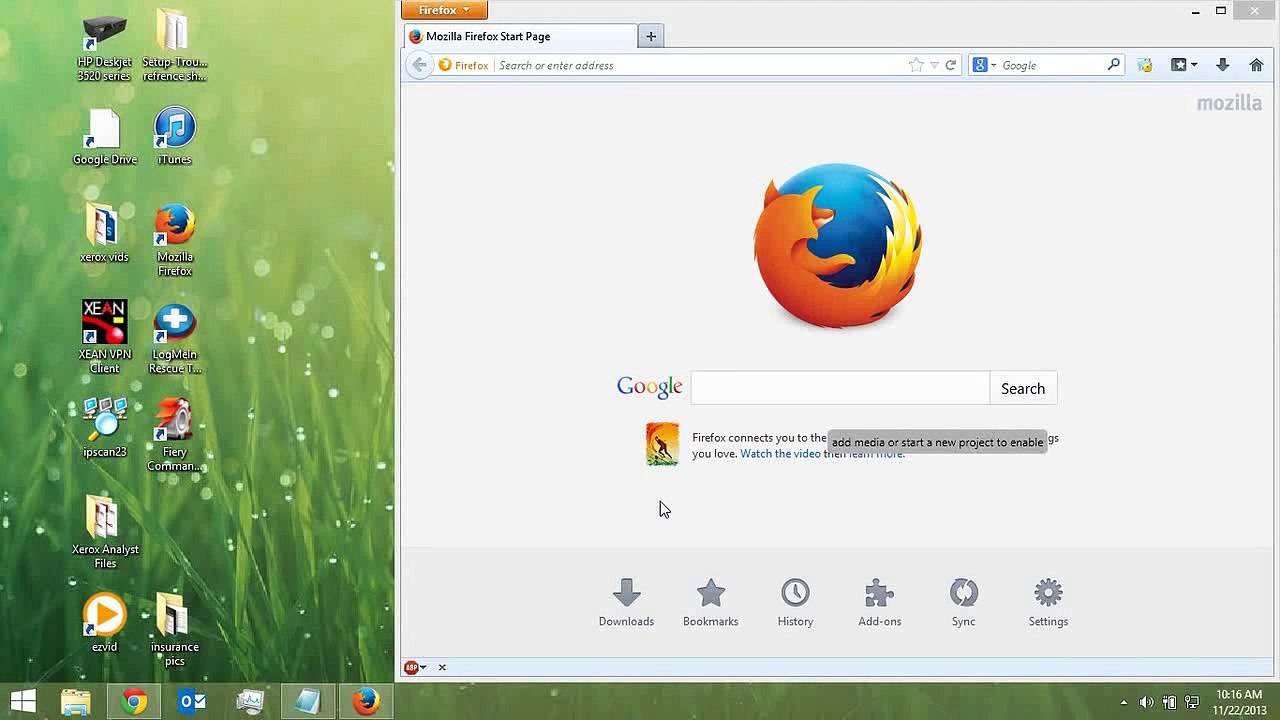This screenshot has width=1280, height=720.
Task: Open a new tab with the plus button
Action: click(651, 36)
